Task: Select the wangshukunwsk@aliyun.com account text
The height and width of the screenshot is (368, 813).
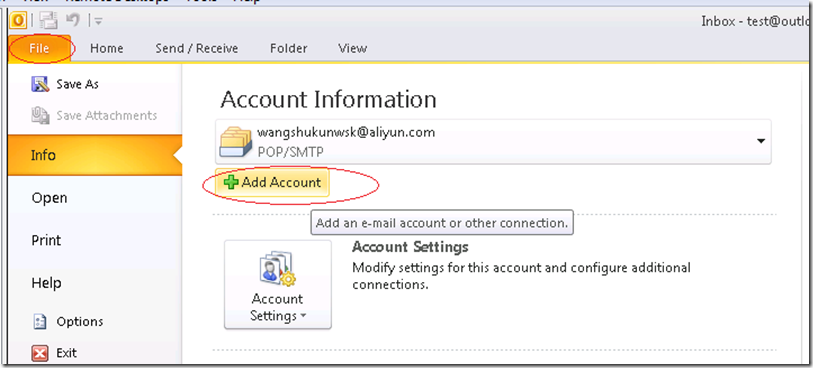Action: [346, 132]
